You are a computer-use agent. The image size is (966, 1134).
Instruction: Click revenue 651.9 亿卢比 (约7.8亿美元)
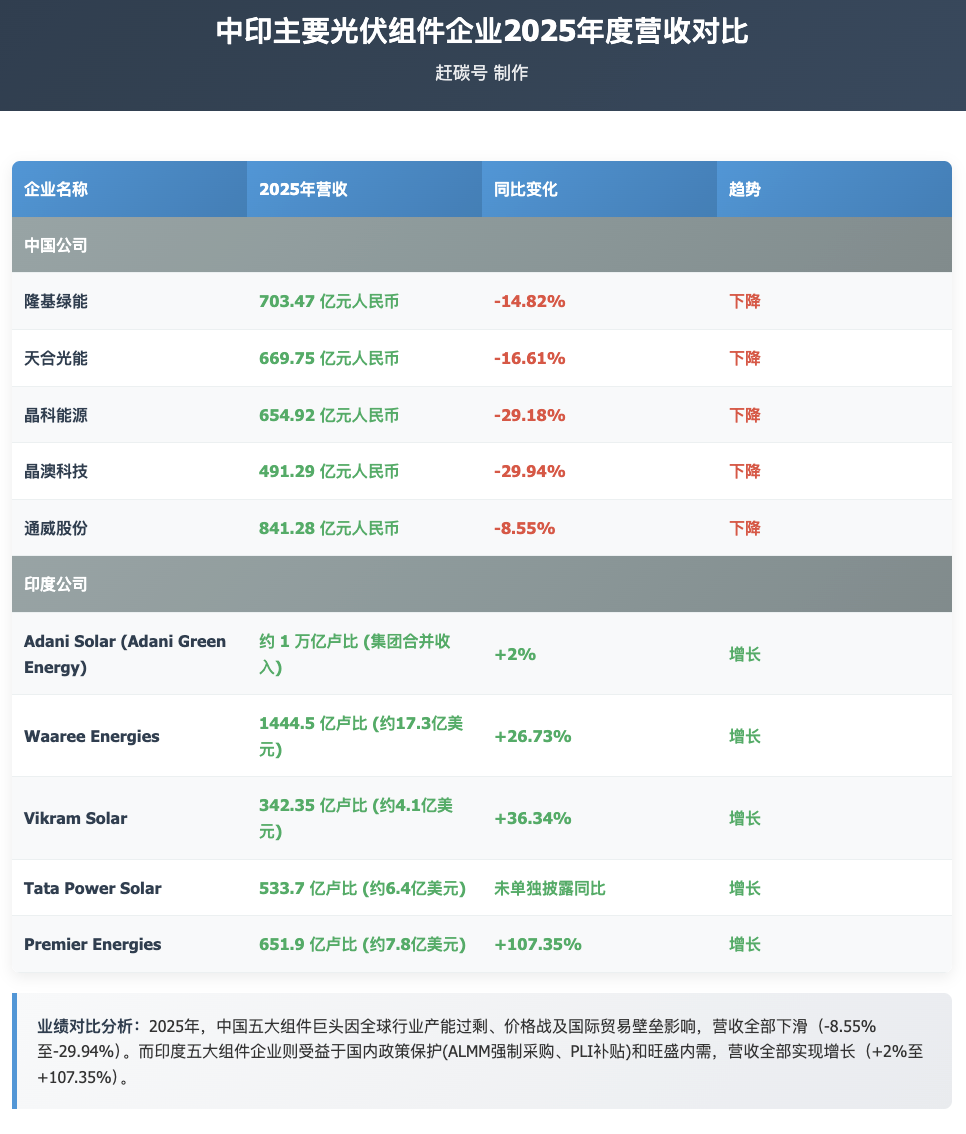coord(362,945)
